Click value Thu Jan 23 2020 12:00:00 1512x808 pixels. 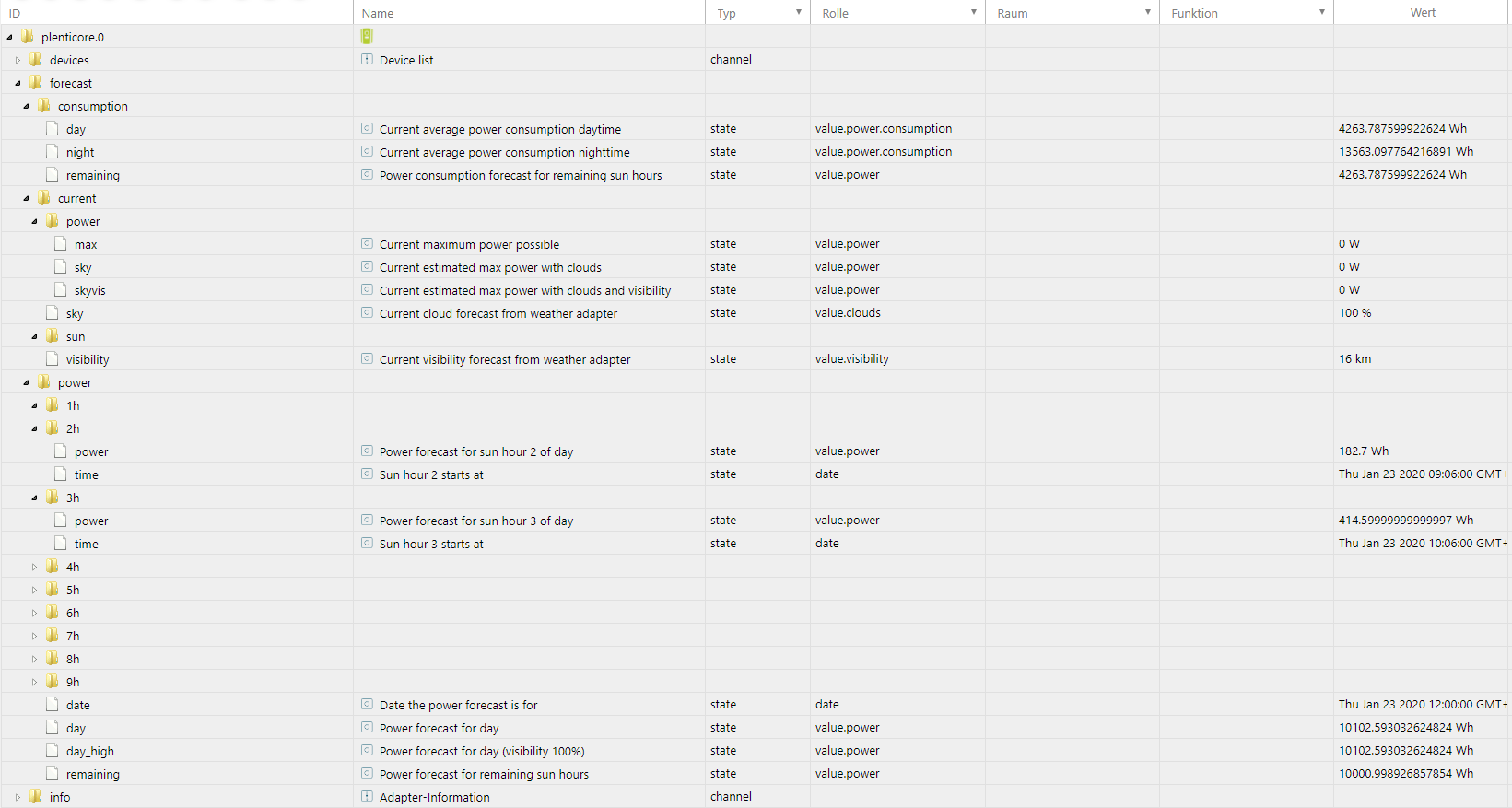pyautogui.click(x=1424, y=704)
